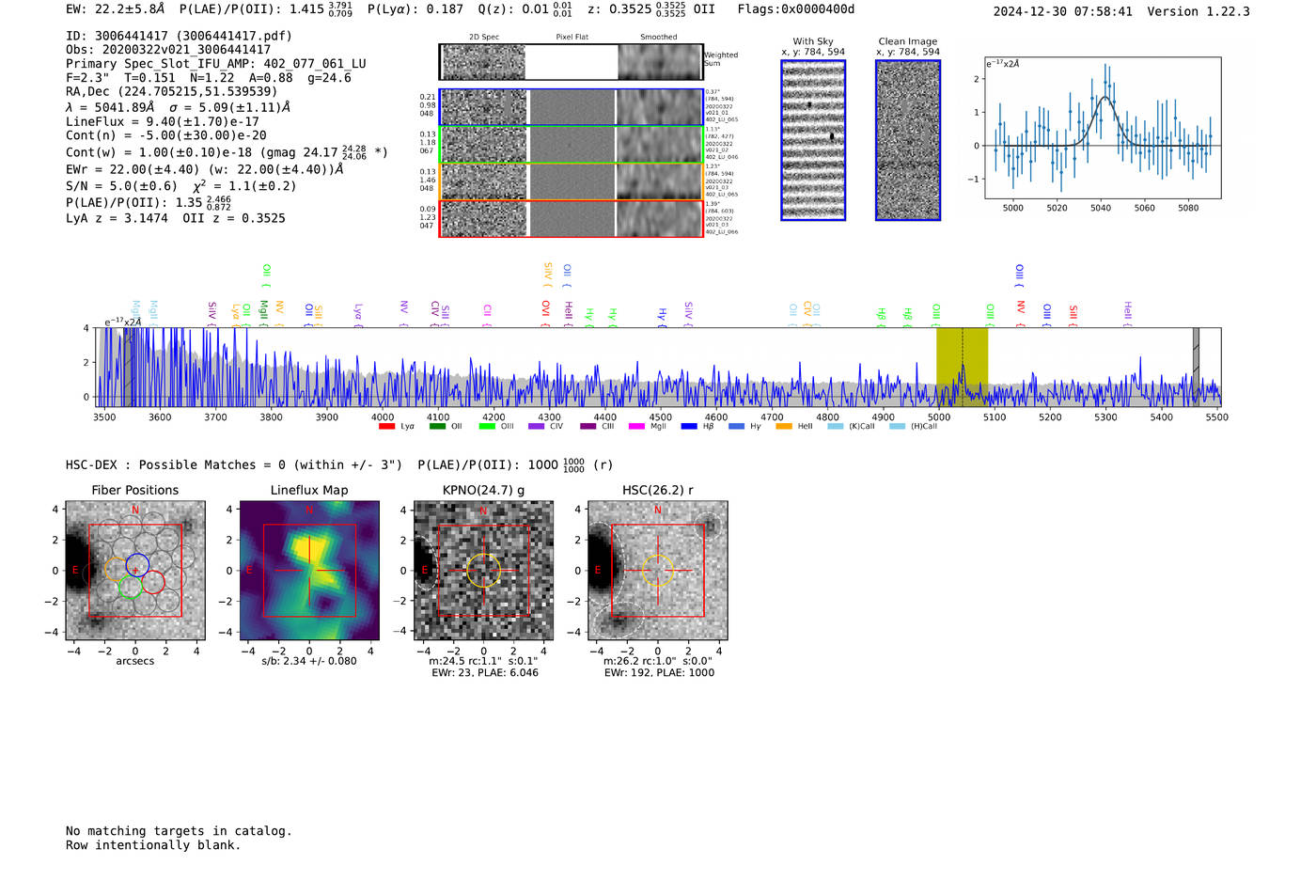Click the magenta MgII legend swatch
1316x896 pixels.
(636, 427)
